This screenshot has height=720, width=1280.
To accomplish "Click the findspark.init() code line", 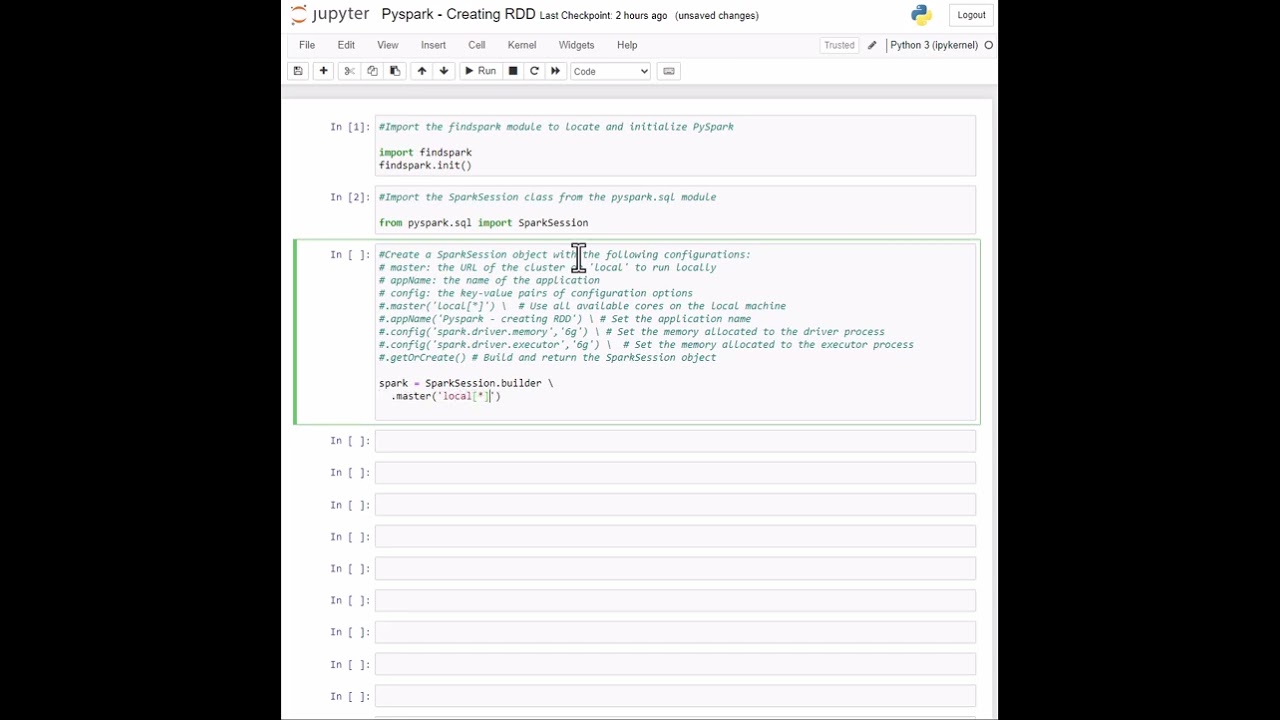I will pyautogui.click(x=425, y=165).
